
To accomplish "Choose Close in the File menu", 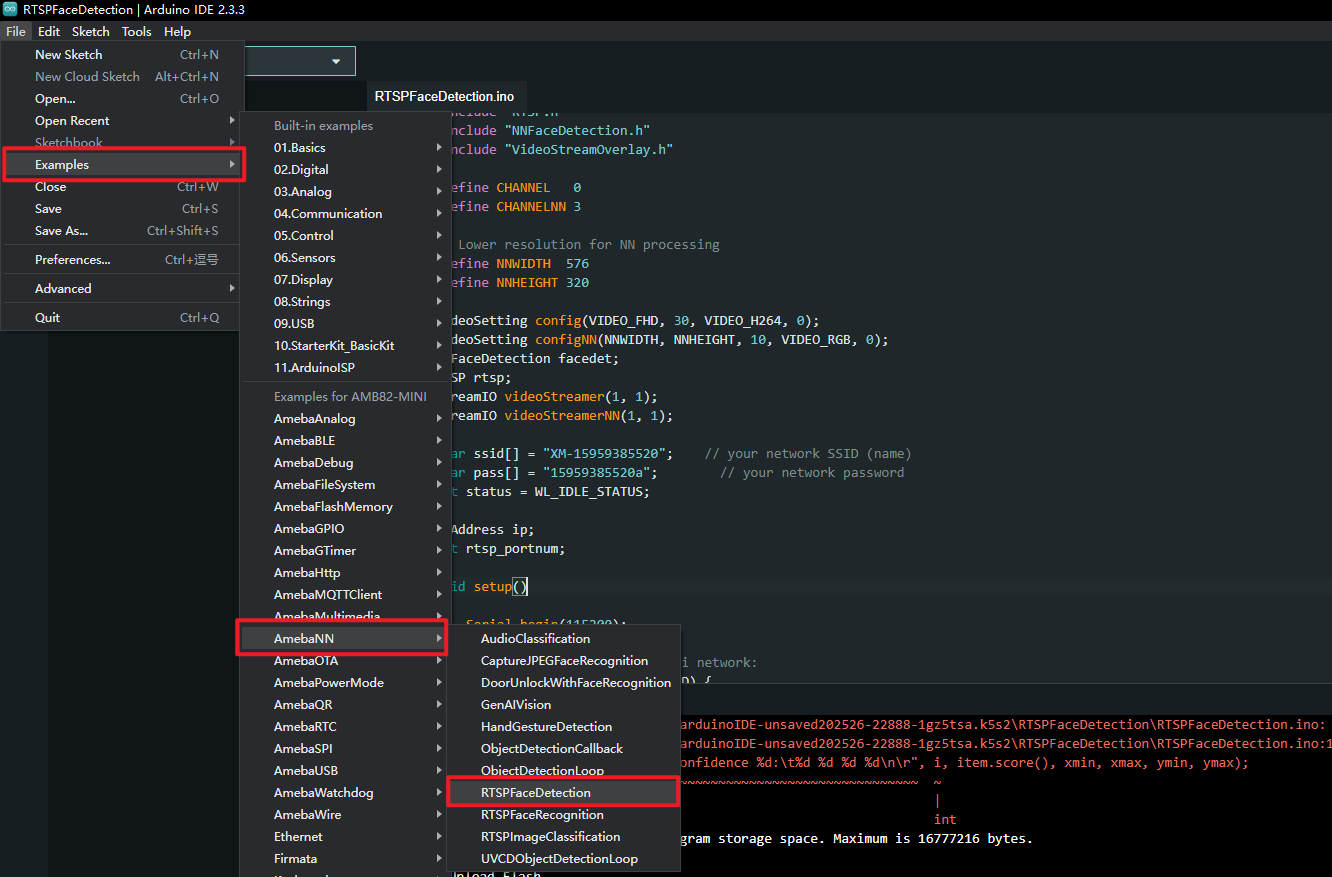I will coord(123,187).
